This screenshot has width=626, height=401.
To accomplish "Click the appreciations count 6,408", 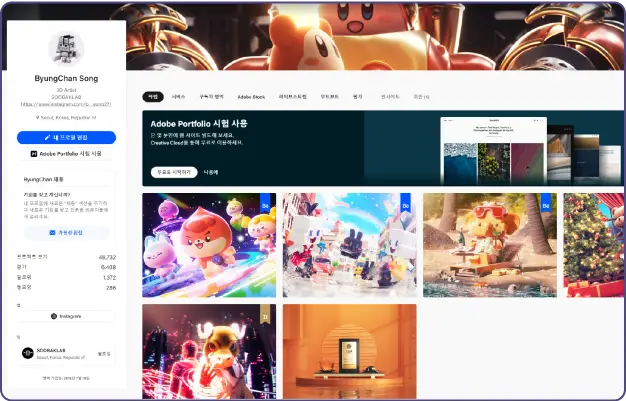I will (x=108, y=267).
